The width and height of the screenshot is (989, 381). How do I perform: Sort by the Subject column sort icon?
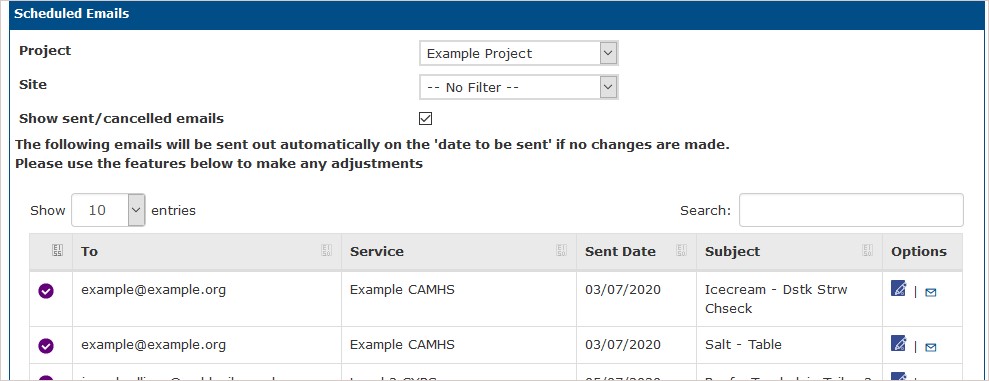[867, 250]
